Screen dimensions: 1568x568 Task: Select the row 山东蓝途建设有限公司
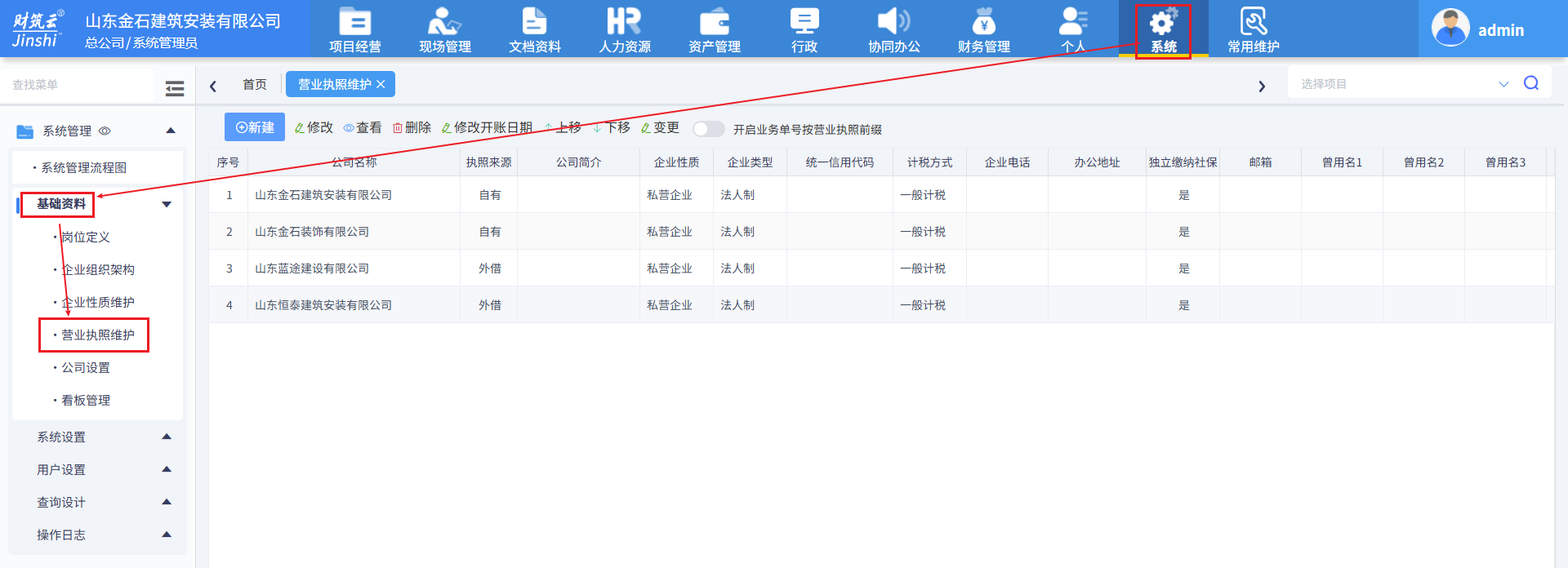(x=881, y=268)
